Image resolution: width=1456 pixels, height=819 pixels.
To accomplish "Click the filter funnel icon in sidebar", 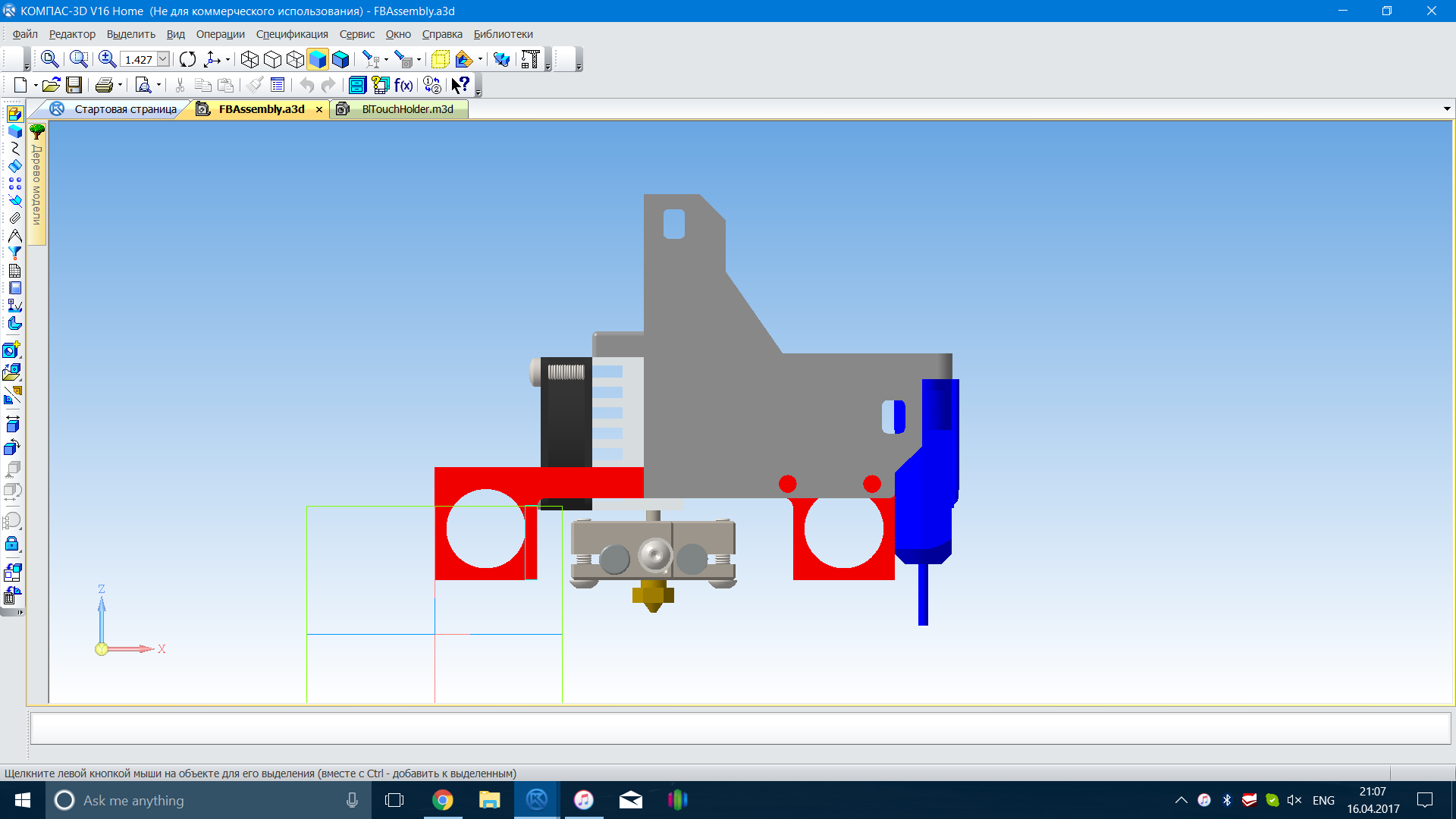I will tap(14, 253).
